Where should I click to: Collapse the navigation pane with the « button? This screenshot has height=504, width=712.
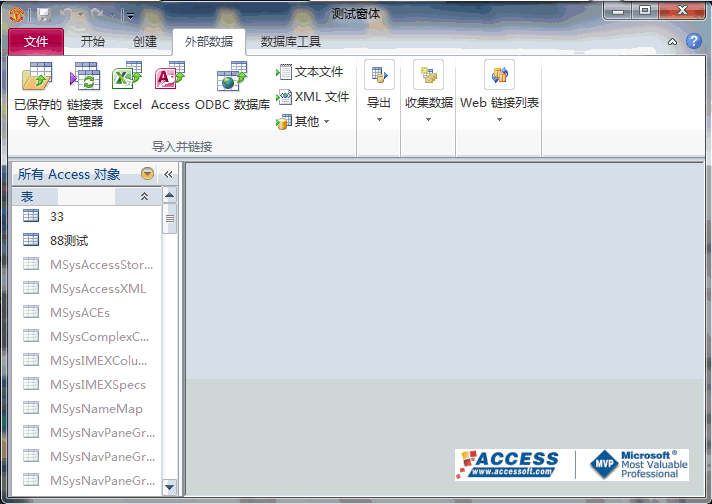click(x=168, y=174)
